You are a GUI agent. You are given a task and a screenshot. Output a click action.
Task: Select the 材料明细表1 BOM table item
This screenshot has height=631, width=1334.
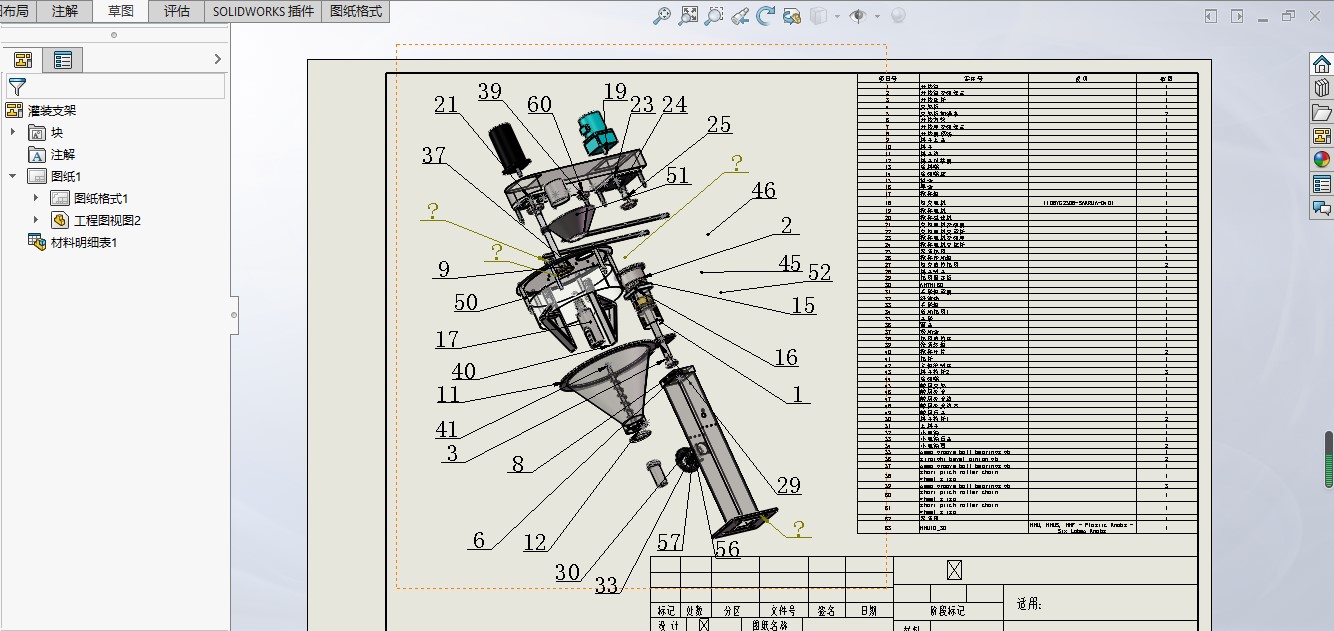[x=73, y=243]
